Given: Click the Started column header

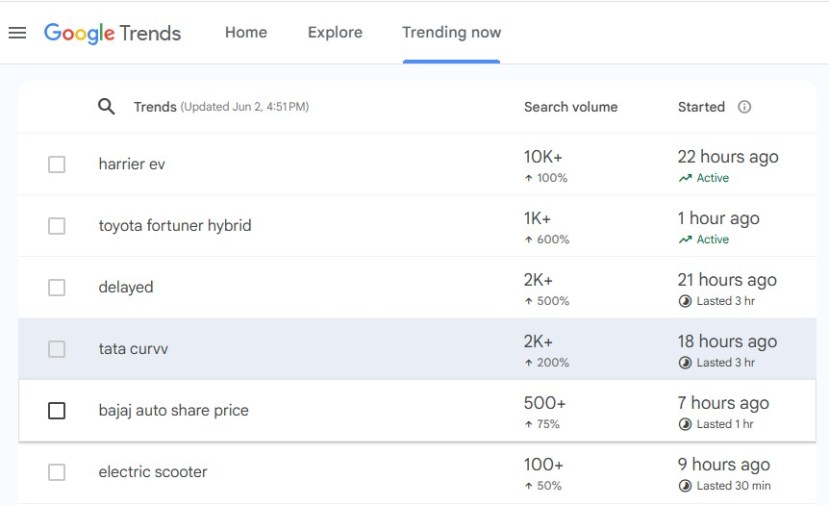Looking at the screenshot, I should click(x=701, y=107).
